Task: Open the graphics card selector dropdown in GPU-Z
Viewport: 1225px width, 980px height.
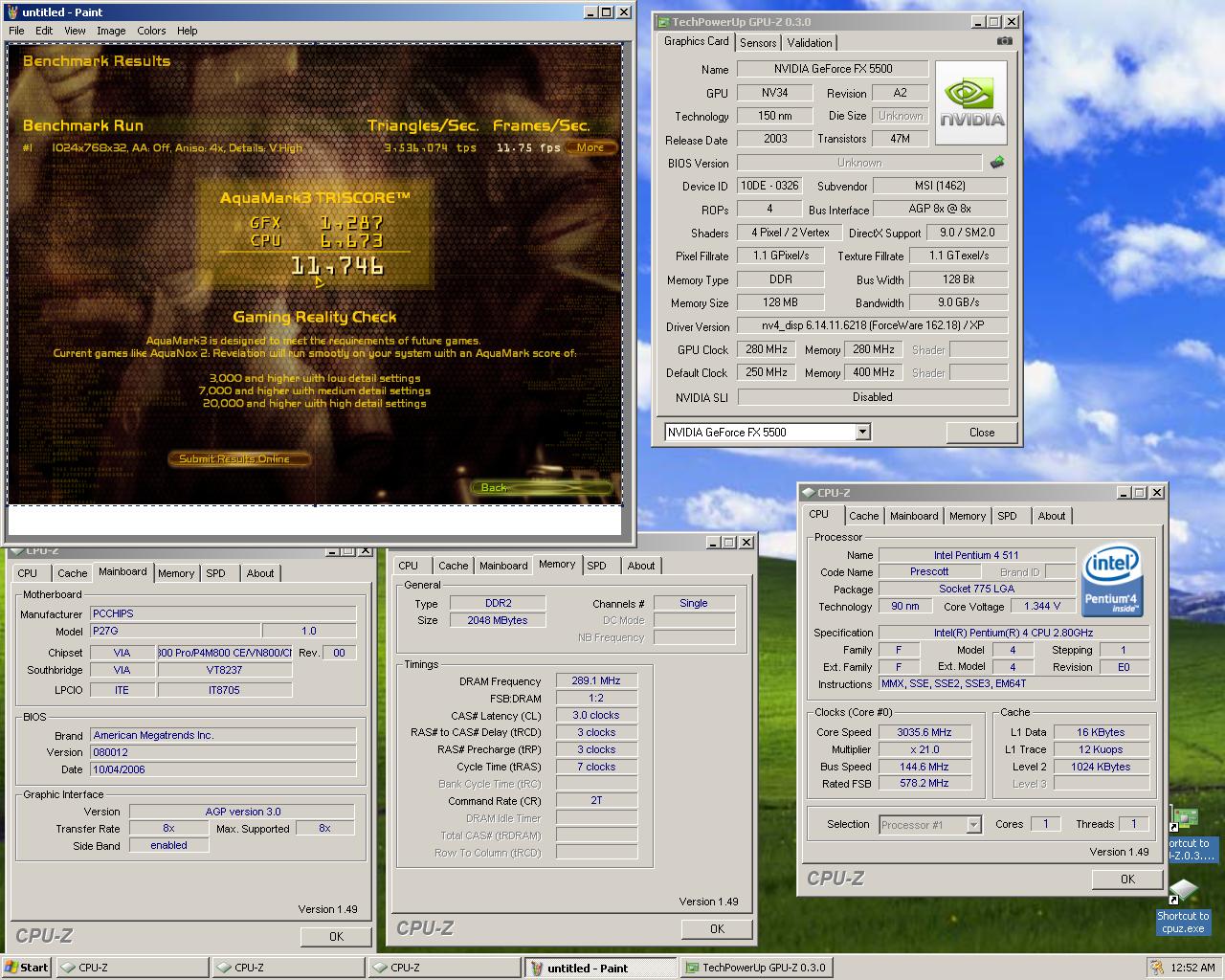Action: tap(862, 433)
